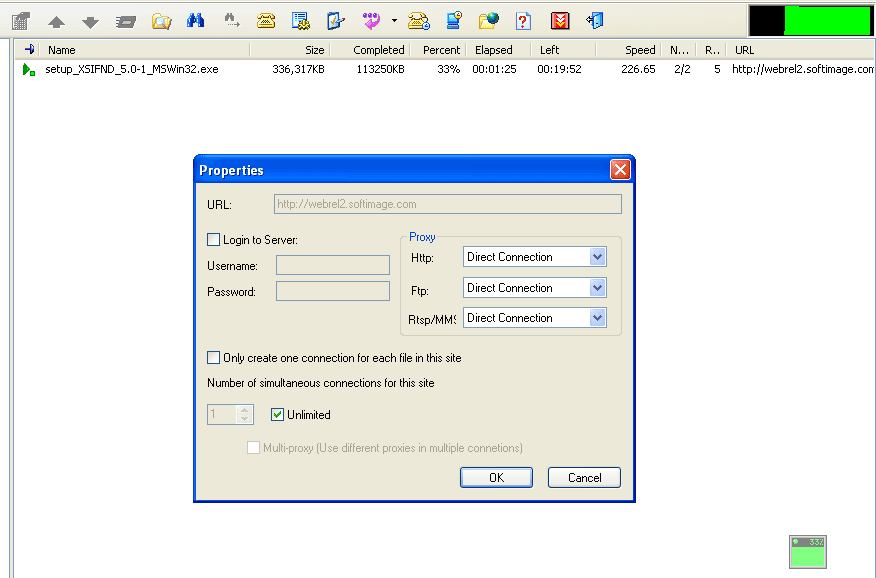Enable the Login to Server checkbox
876x578 pixels.
pos(214,240)
